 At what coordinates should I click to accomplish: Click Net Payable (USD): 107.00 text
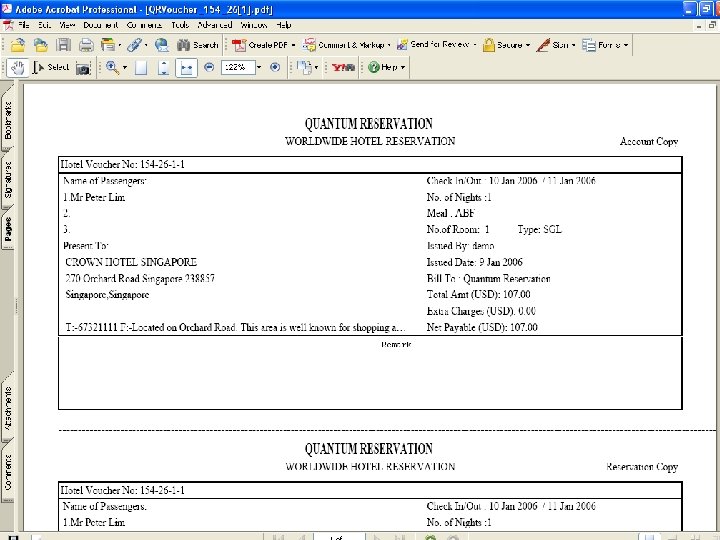point(482,327)
